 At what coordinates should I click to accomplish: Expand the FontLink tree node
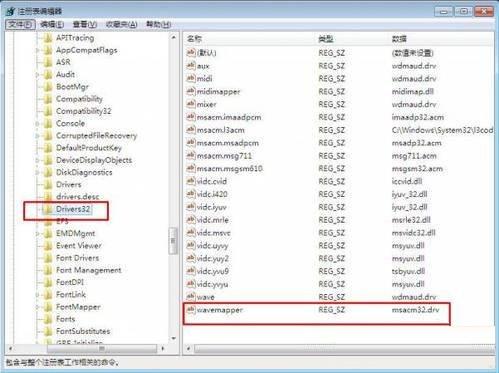[x=37, y=295]
